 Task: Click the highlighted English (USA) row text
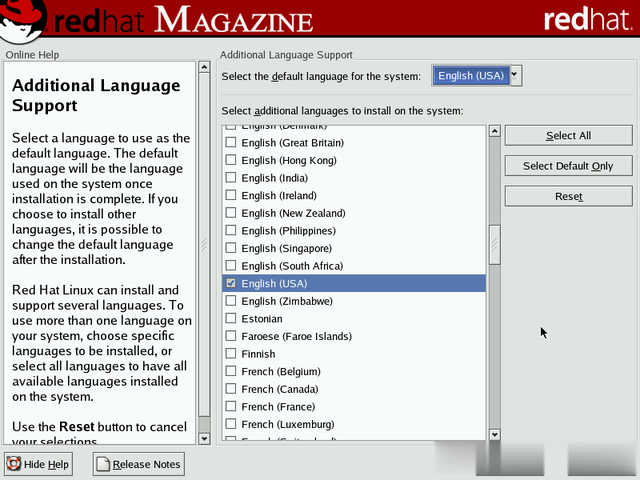tap(274, 284)
